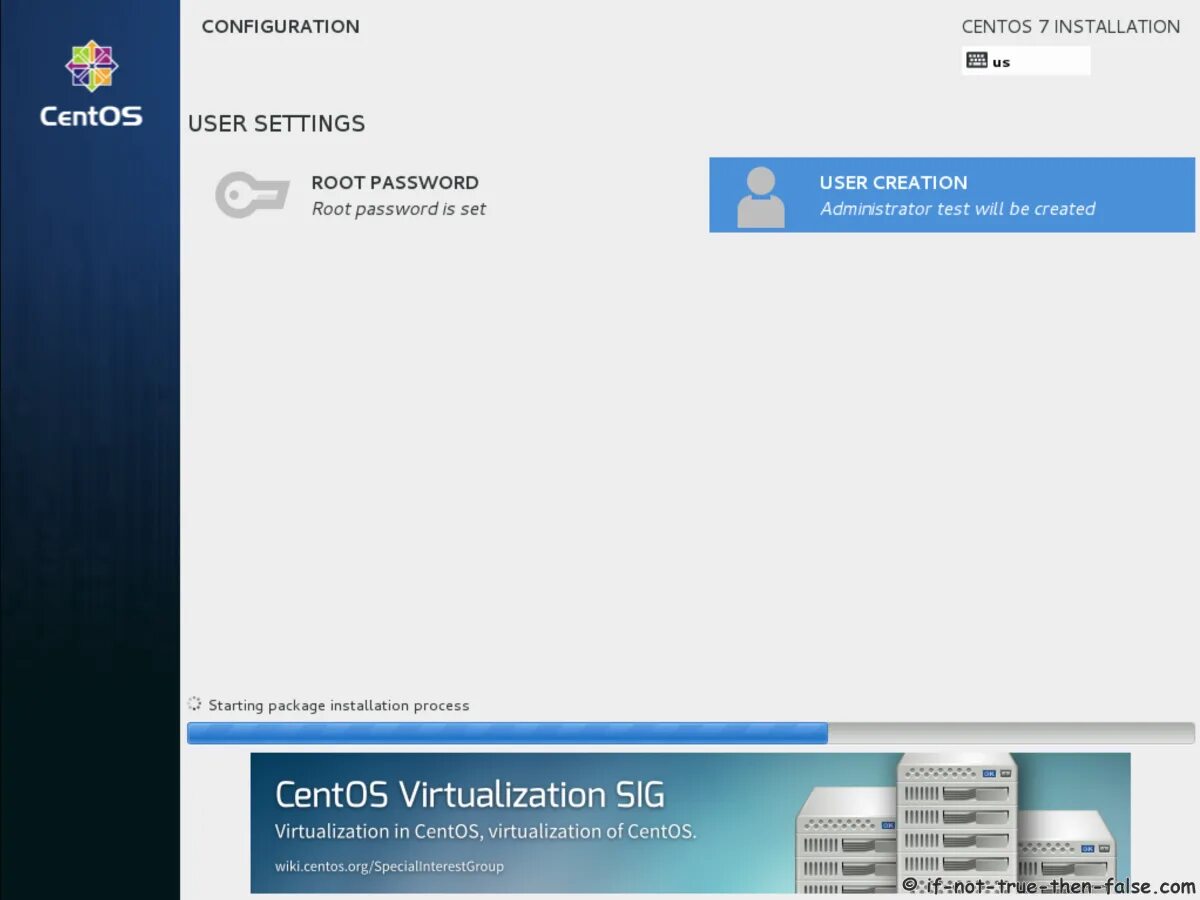Click 'Starting package installation process' status text
This screenshot has height=900, width=1200.
pyautogui.click(x=339, y=705)
